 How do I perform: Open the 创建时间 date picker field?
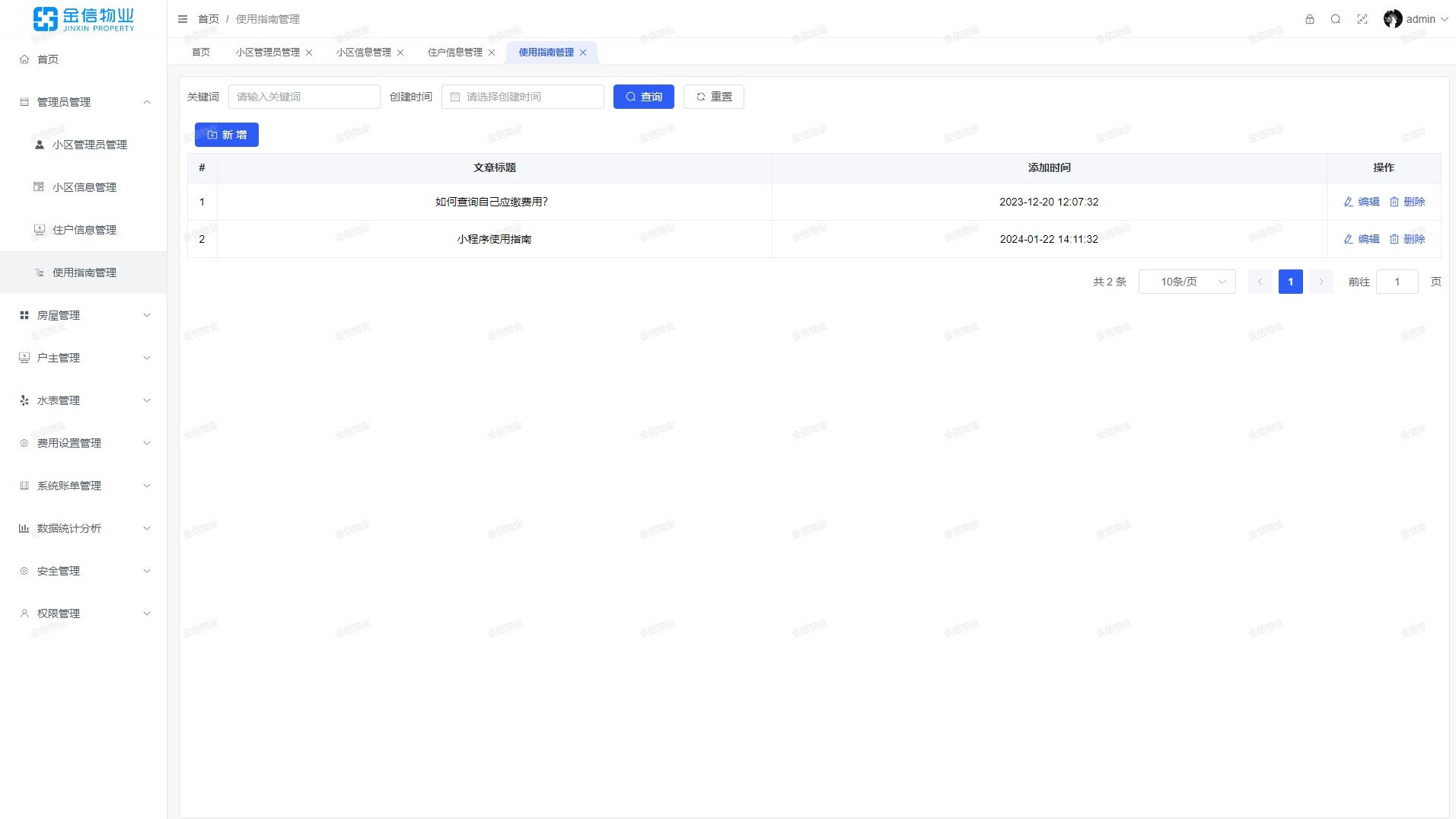523,97
